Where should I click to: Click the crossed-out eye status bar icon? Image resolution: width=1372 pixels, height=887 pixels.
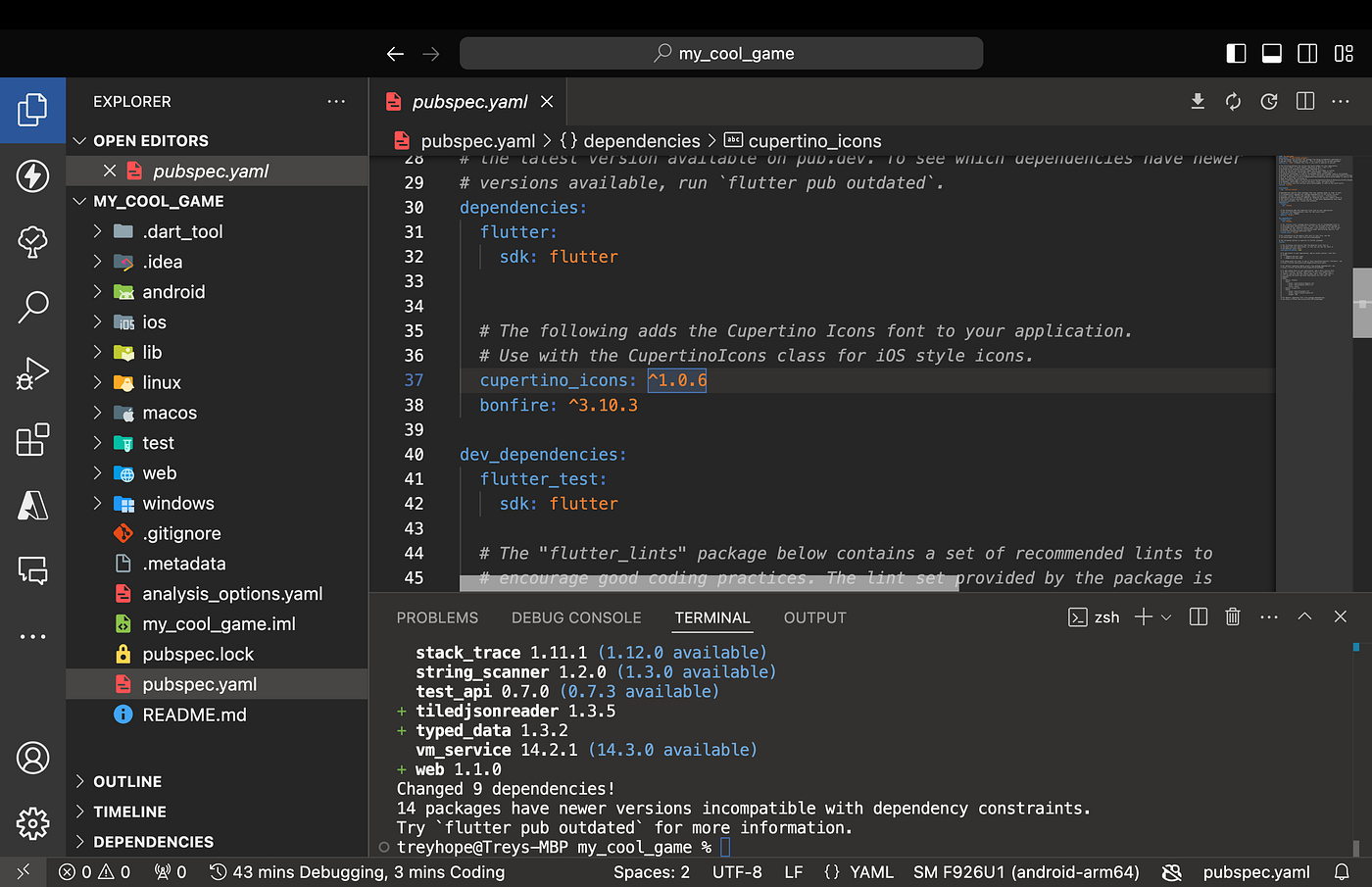click(x=1171, y=872)
